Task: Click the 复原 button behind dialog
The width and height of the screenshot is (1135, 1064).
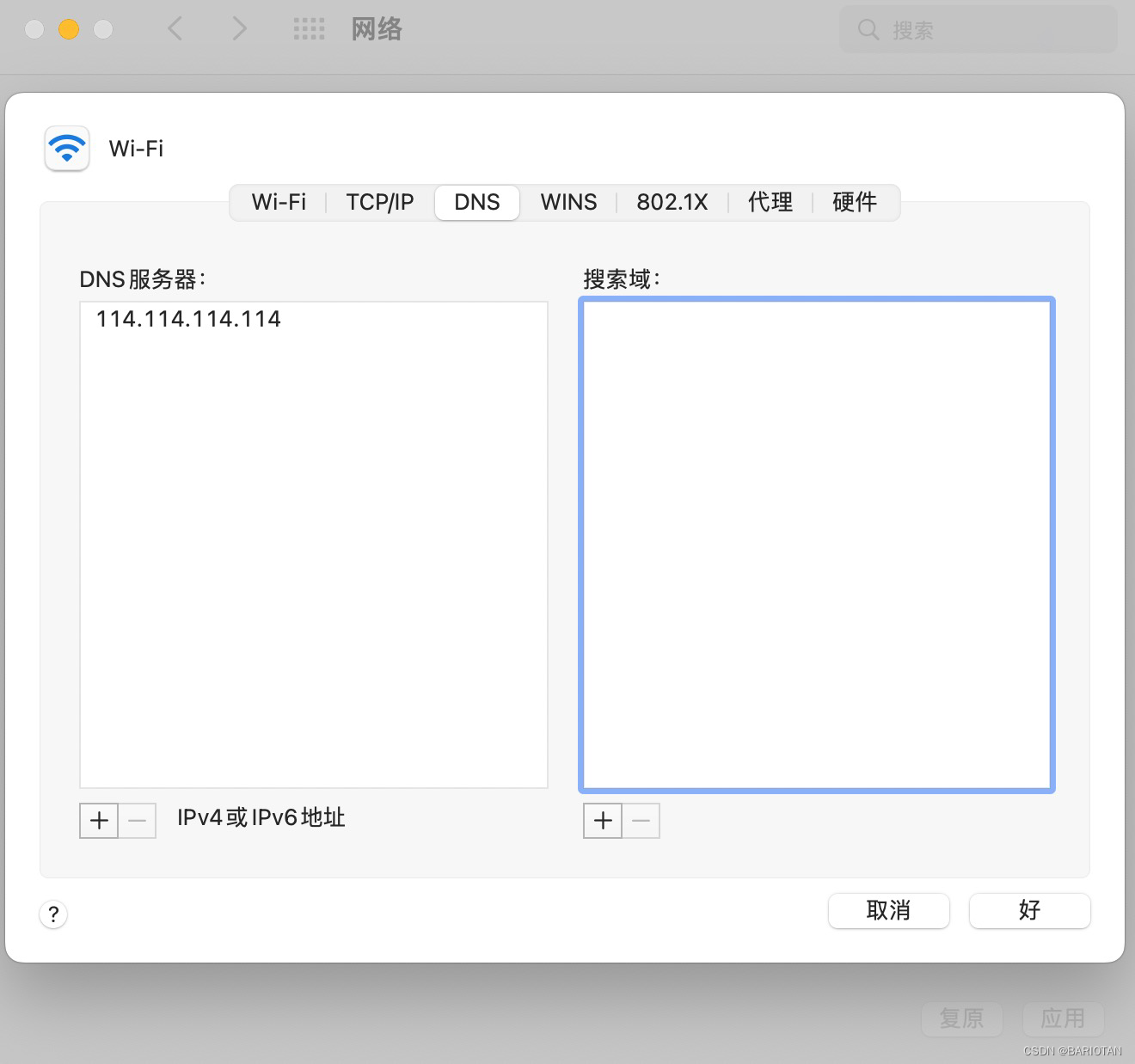Action: 961,1018
